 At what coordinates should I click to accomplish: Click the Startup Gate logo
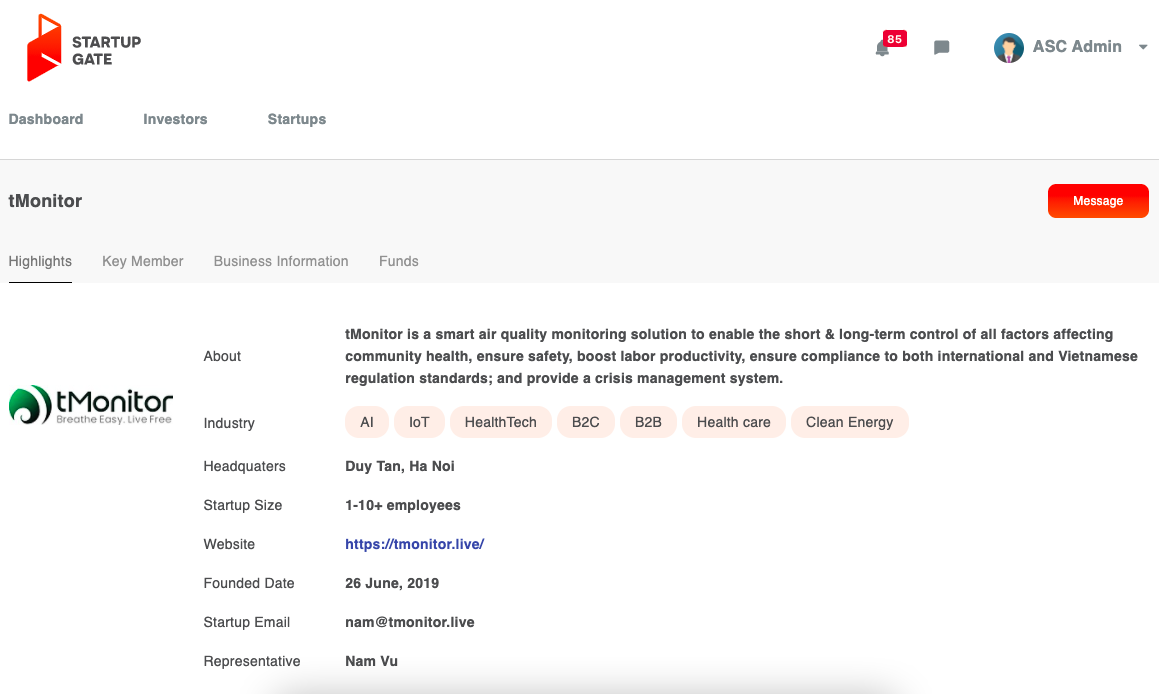click(x=84, y=48)
